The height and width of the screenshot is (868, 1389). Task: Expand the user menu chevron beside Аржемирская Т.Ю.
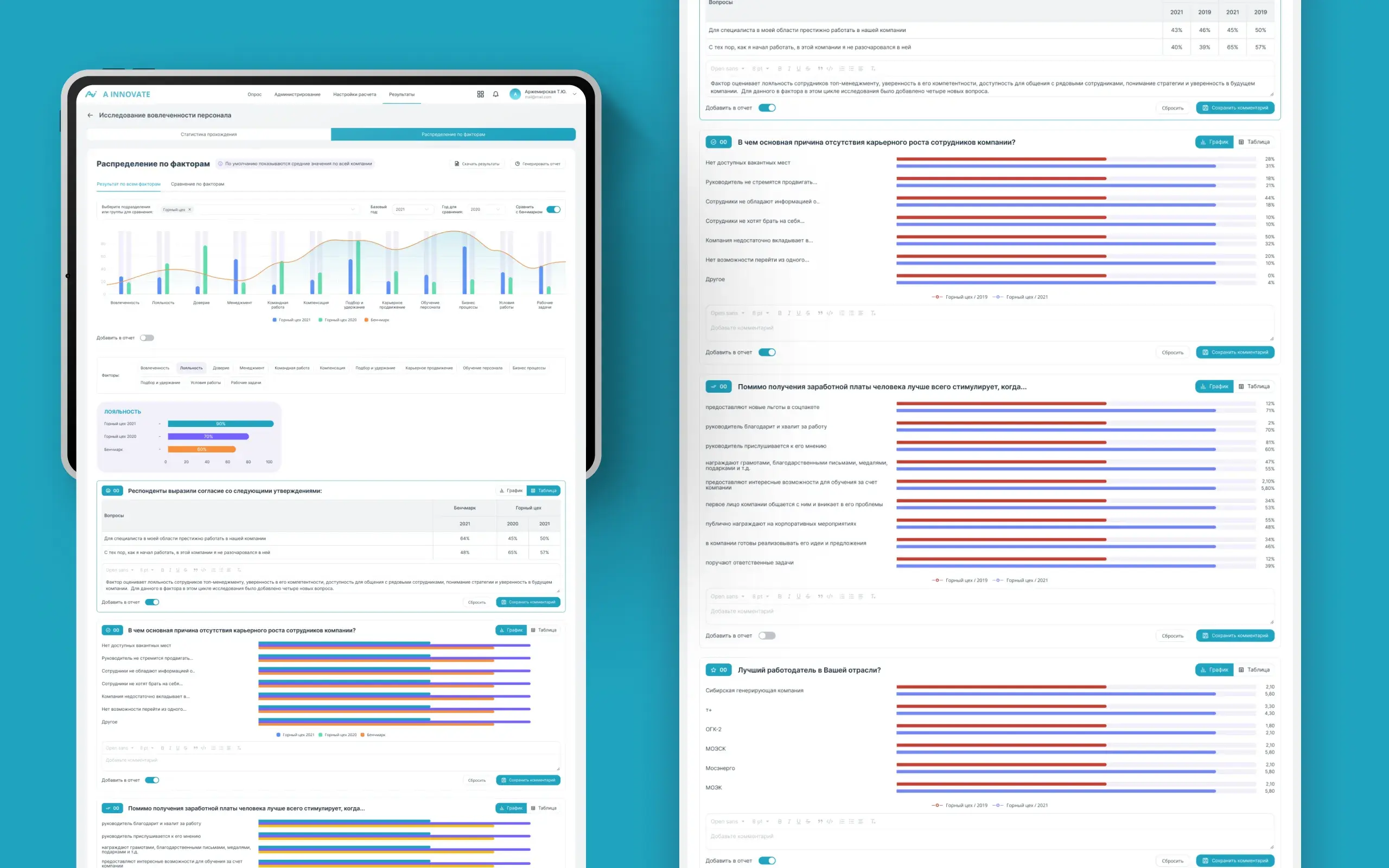click(575, 94)
